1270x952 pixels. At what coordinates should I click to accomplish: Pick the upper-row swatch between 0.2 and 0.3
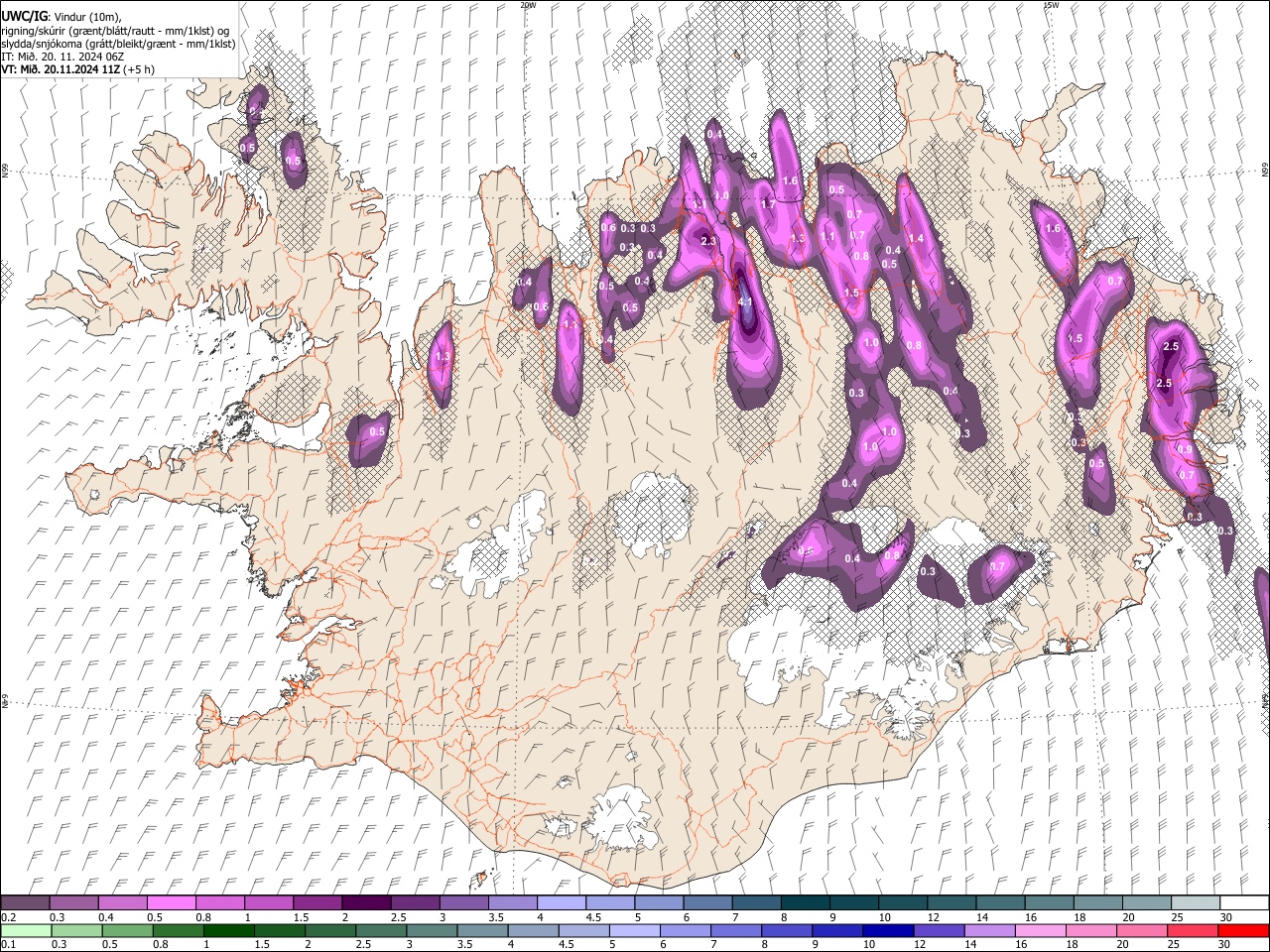click(x=25, y=902)
